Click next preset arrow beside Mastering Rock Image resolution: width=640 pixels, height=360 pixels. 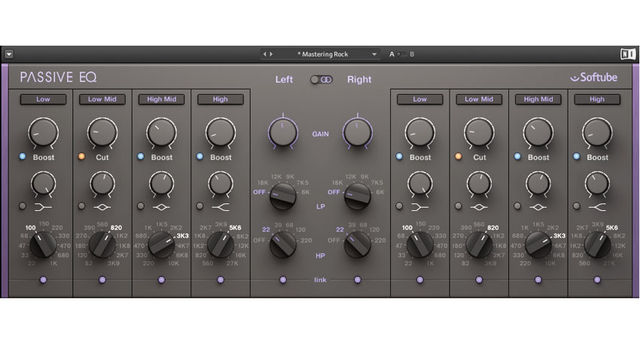271,54
